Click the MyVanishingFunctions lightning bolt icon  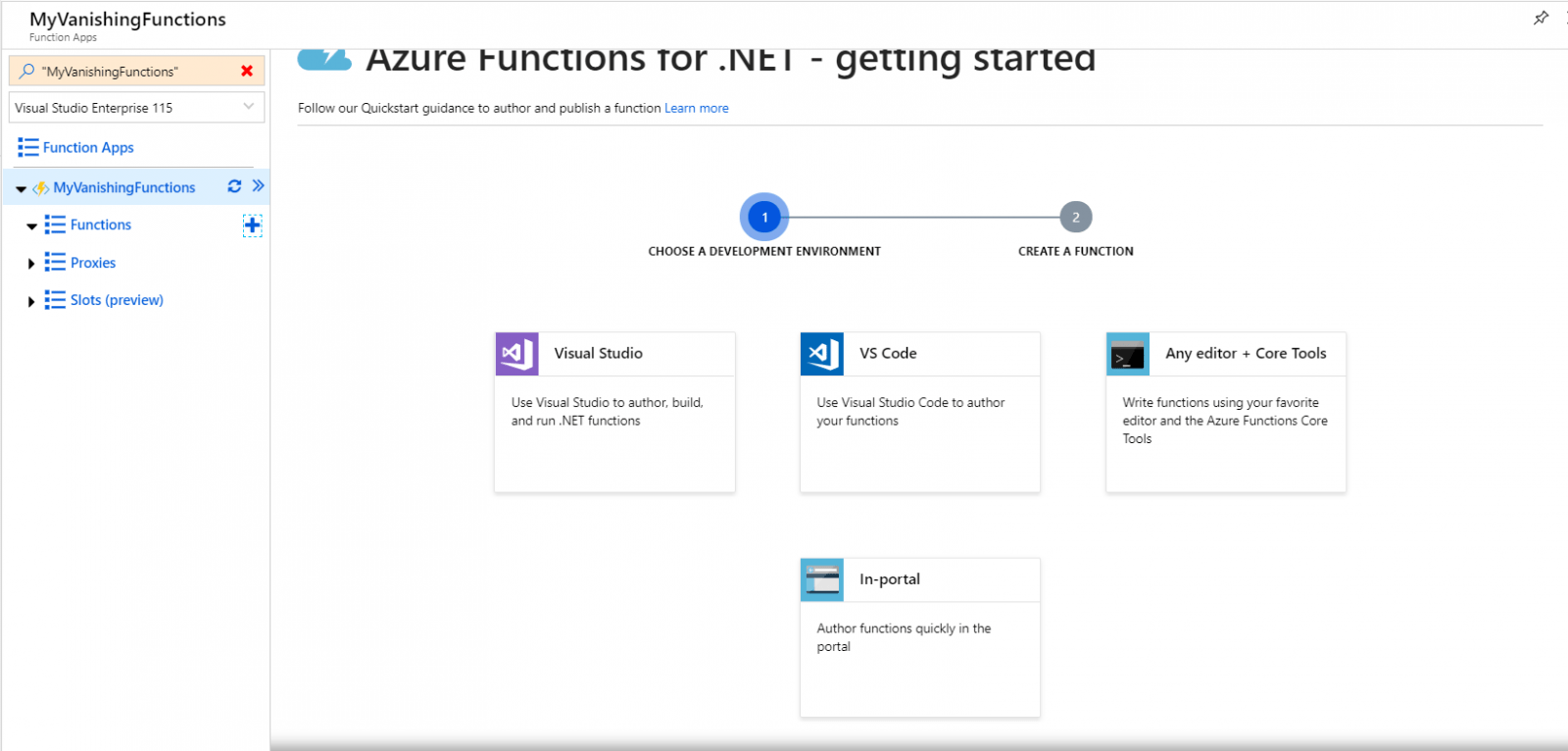point(41,188)
